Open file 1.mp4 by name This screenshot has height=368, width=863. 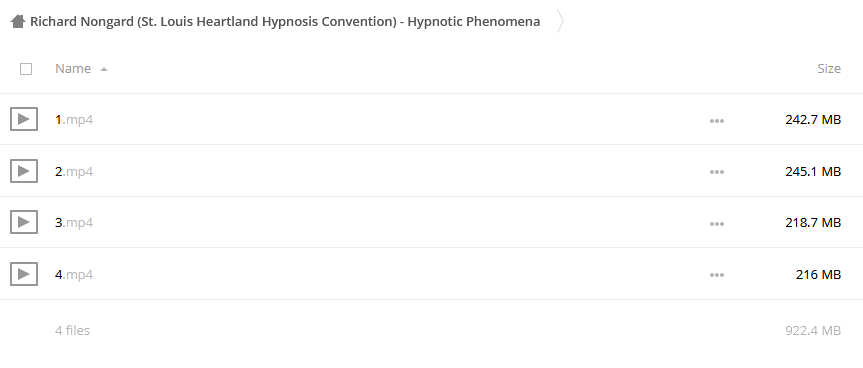pyautogui.click(x=74, y=119)
